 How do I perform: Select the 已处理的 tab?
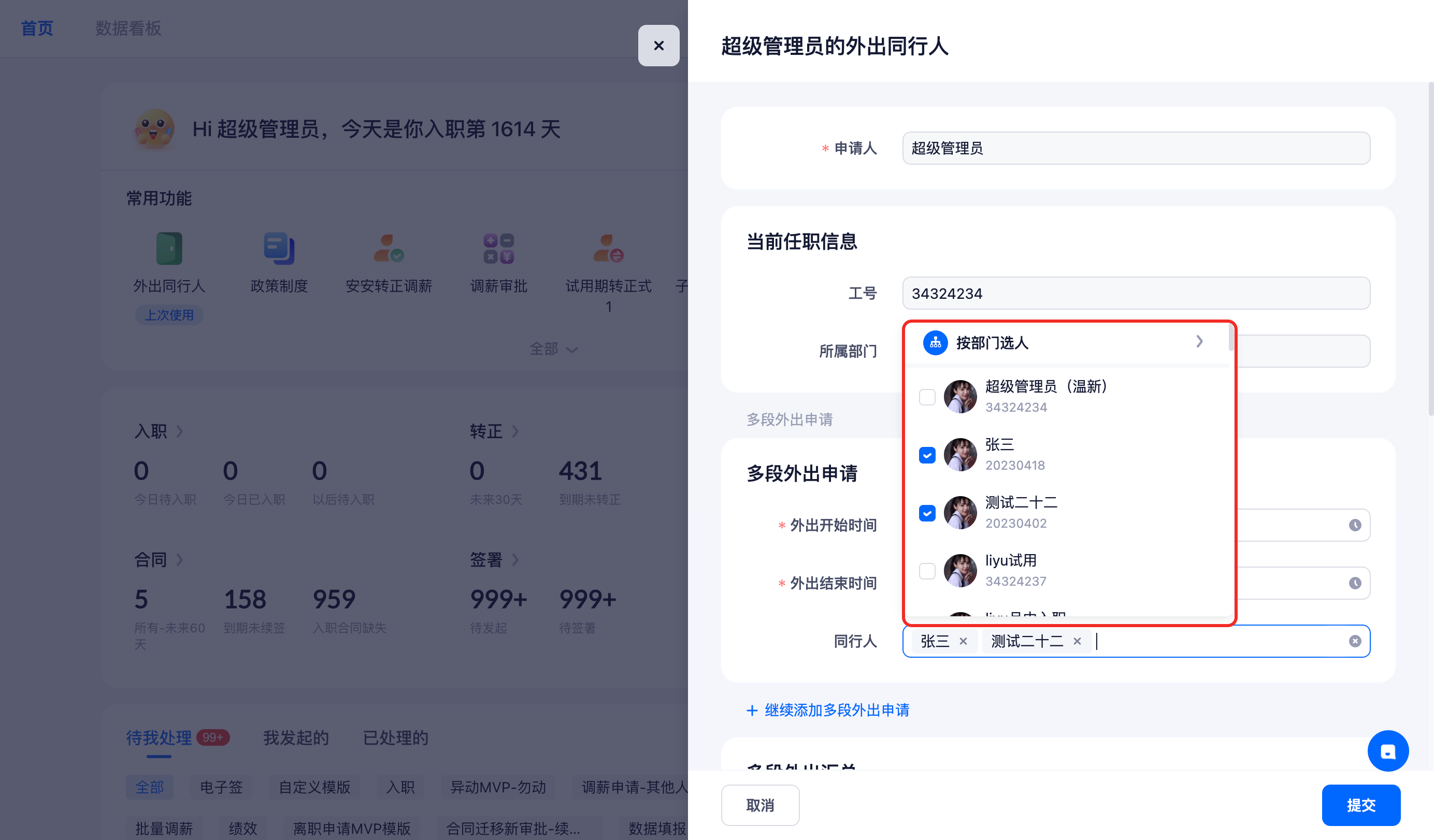coord(395,737)
